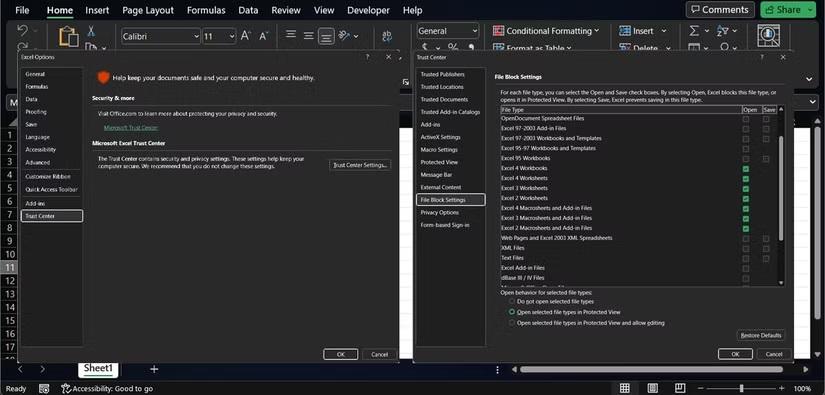Image resolution: width=825 pixels, height=395 pixels.
Task: Check Open for OpenDocument Spreadsheet Files
Action: [x=746, y=119]
